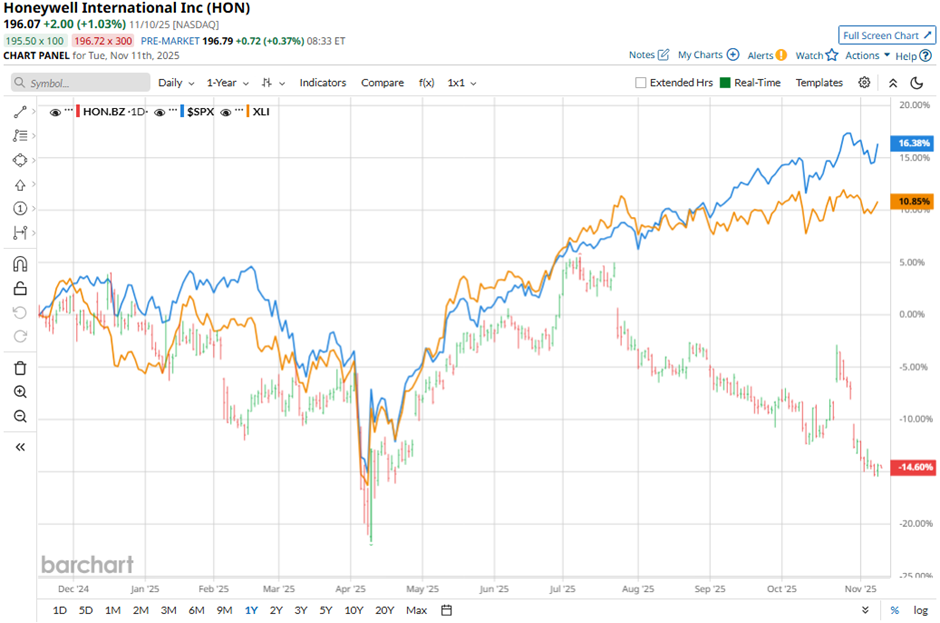Open the Daily frequency dropdown

[x=176, y=83]
